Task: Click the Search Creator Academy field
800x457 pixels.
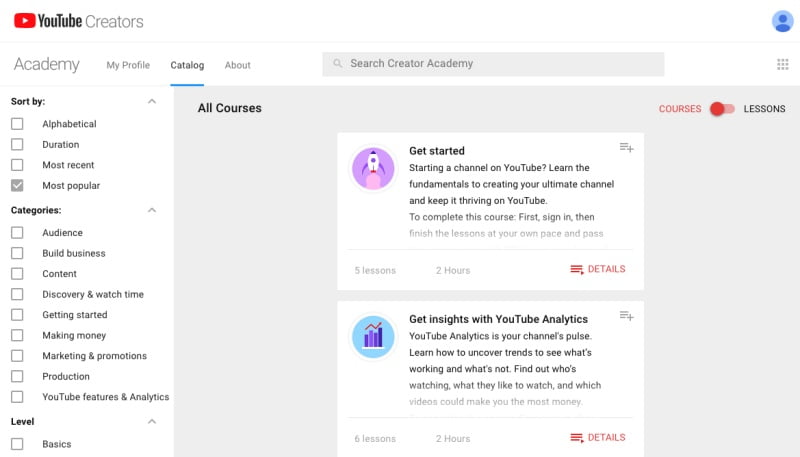Action: [500, 64]
